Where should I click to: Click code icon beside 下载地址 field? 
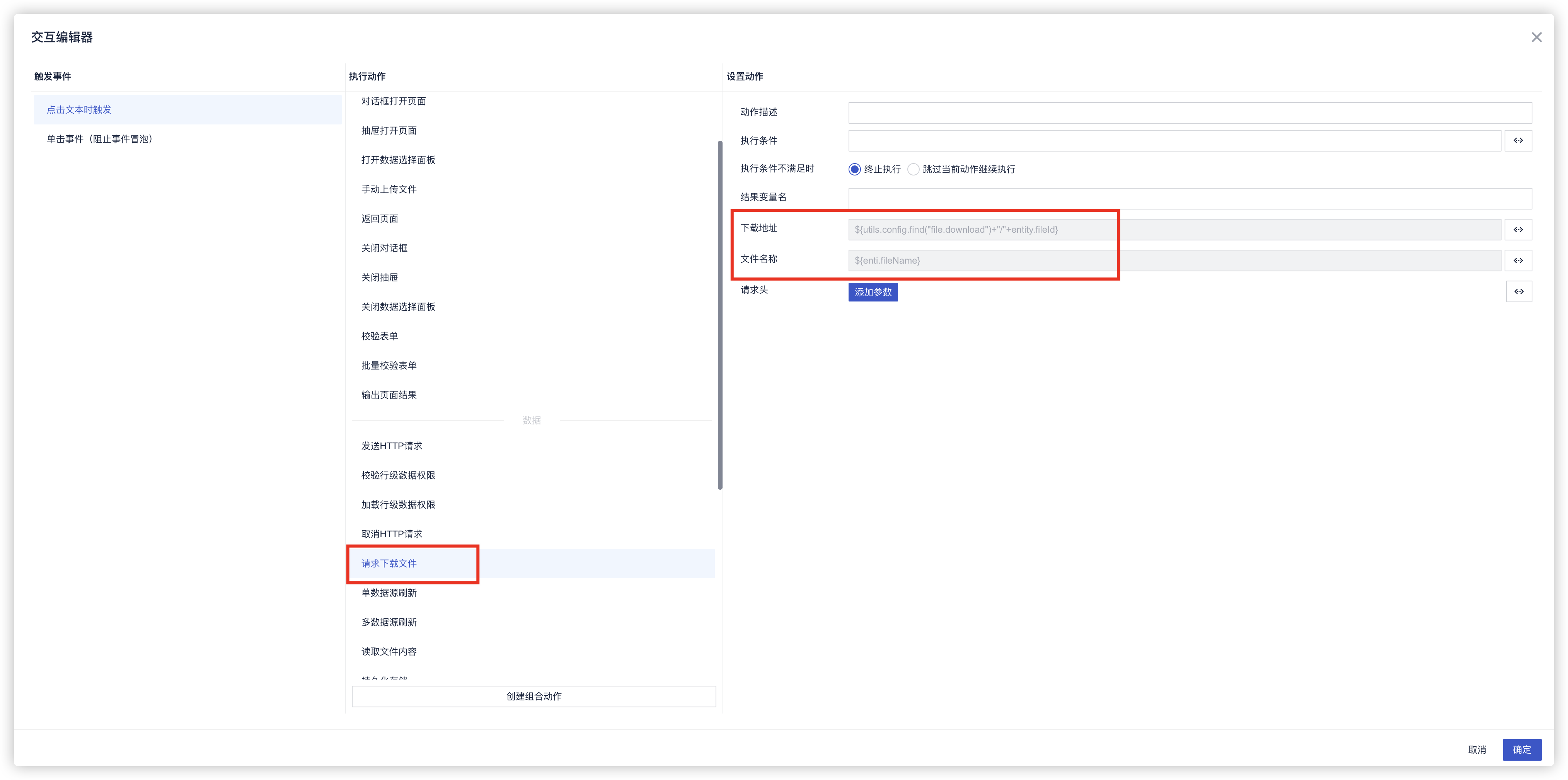(x=1518, y=229)
